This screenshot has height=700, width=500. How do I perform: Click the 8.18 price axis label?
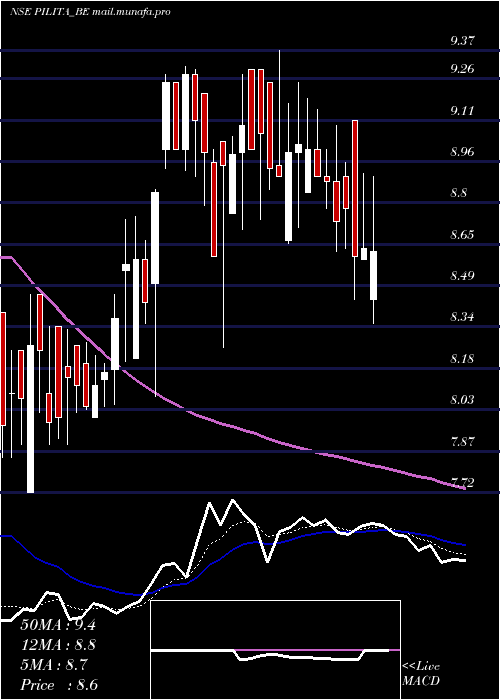pyautogui.click(x=462, y=359)
